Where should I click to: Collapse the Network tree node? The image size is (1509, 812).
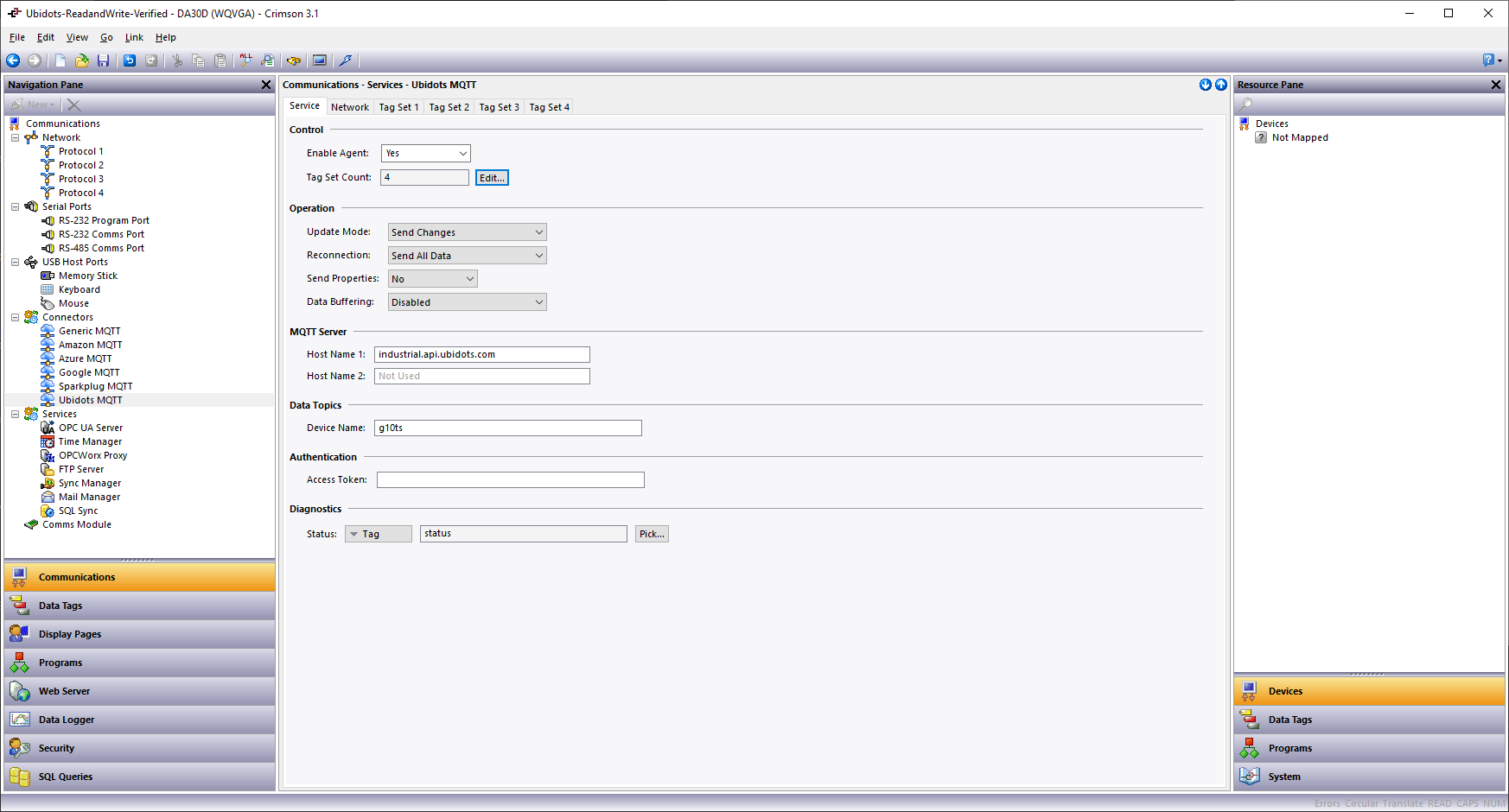[16, 137]
